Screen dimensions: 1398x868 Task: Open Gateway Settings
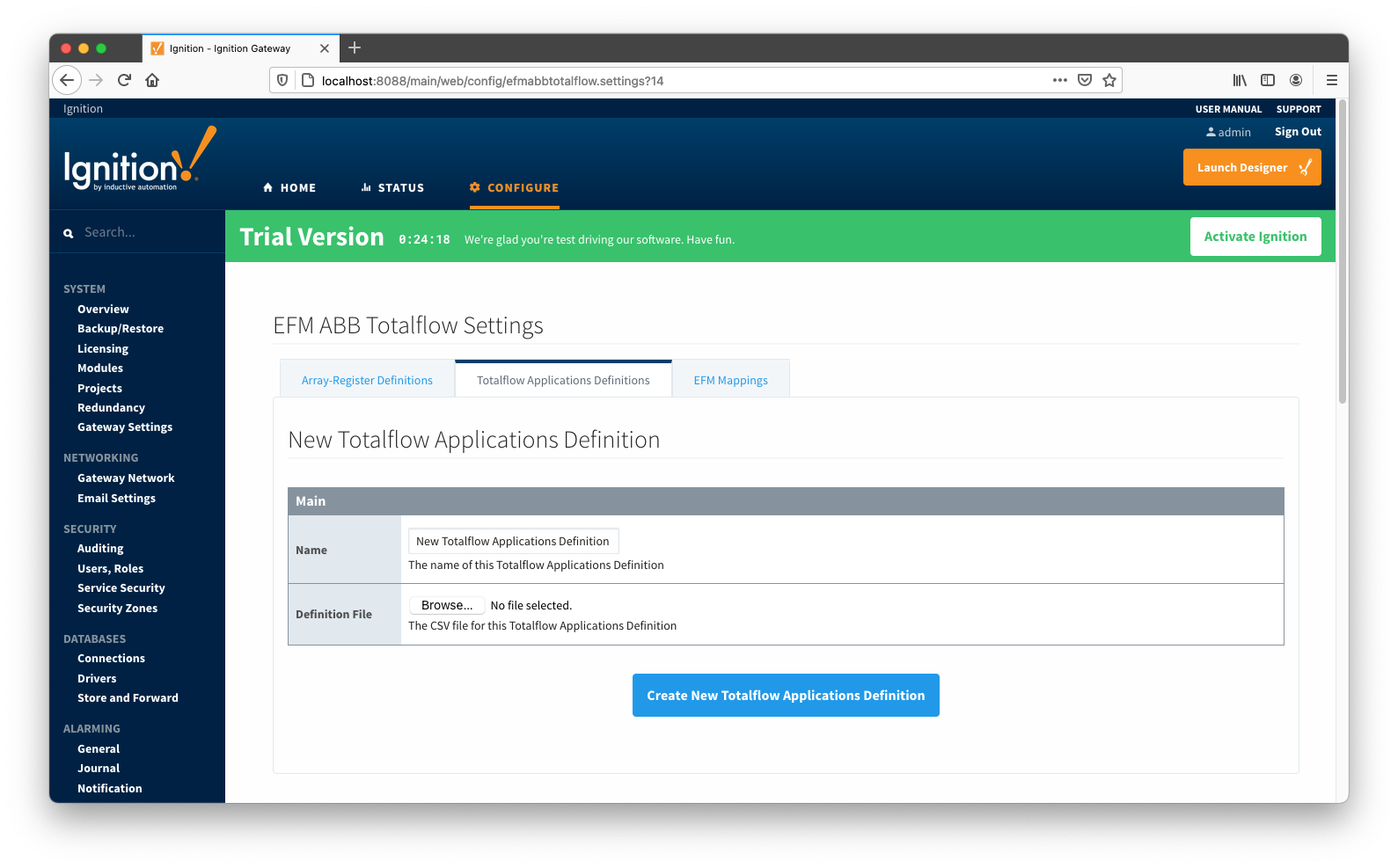click(125, 427)
